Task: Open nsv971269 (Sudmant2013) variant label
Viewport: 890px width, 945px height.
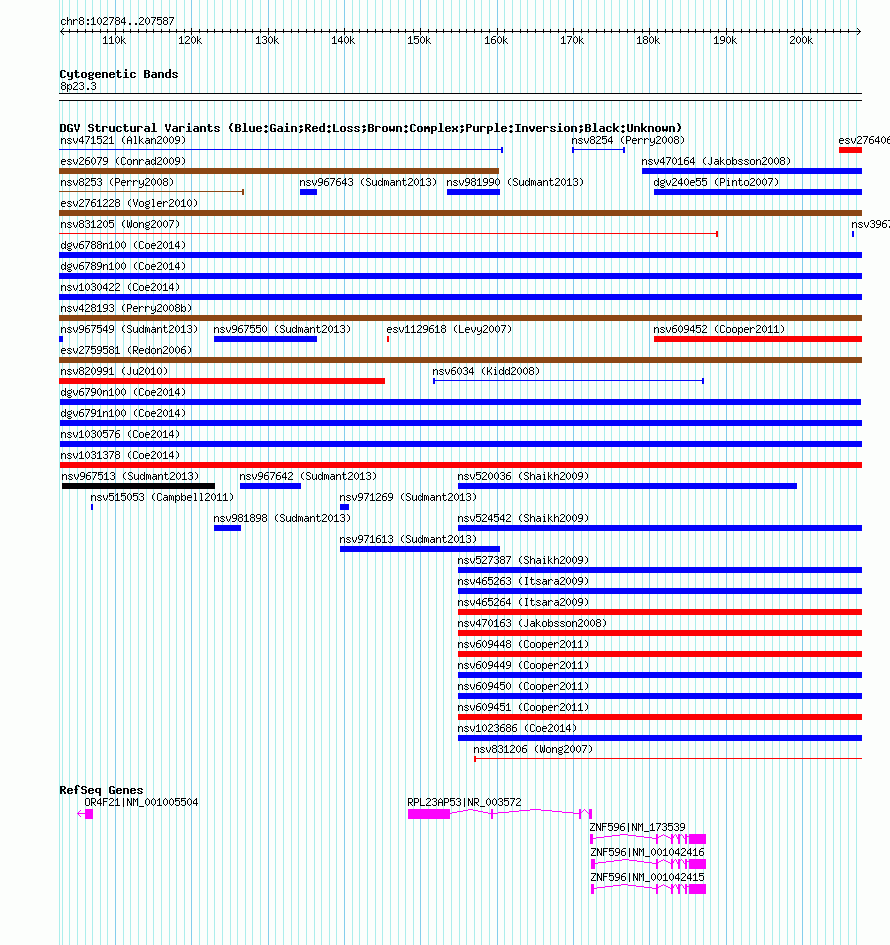Action: [x=408, y=498]
